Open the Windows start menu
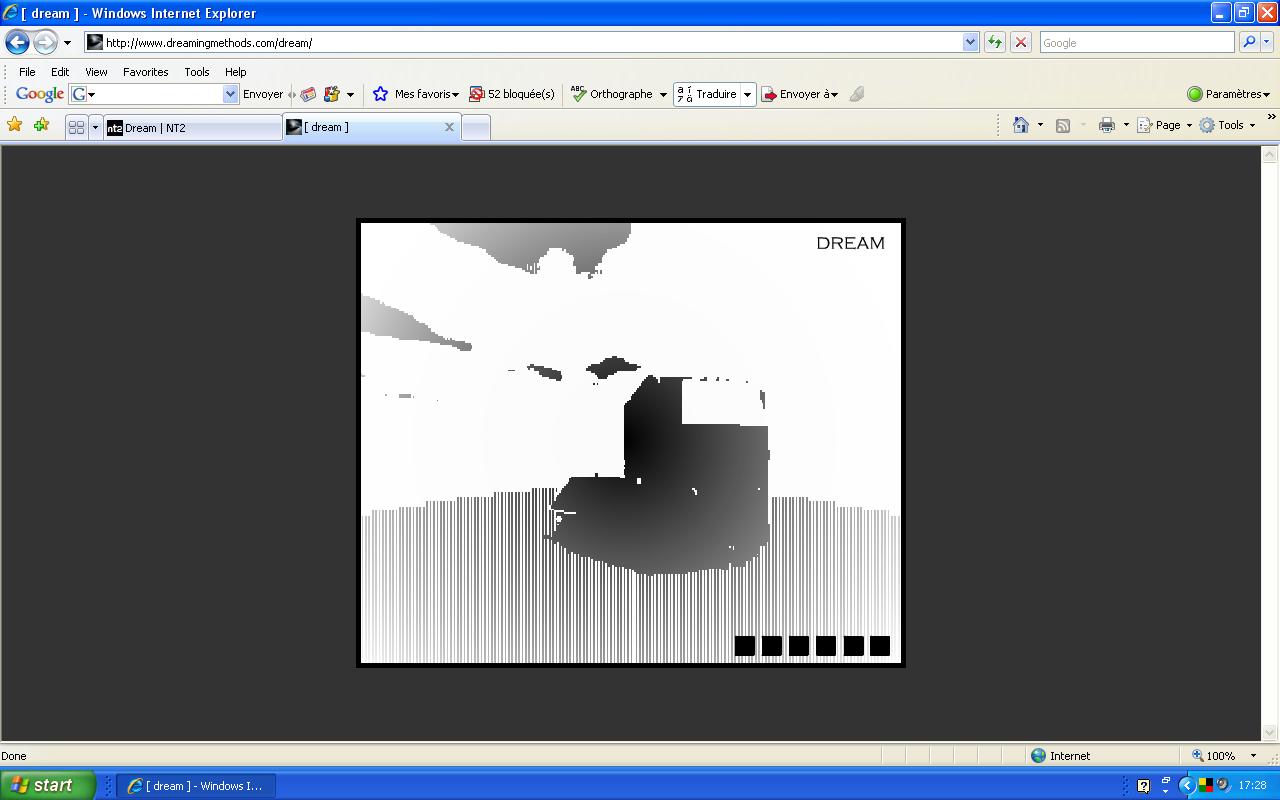Viewport: 1280px width, 800px height. [47, 785]
